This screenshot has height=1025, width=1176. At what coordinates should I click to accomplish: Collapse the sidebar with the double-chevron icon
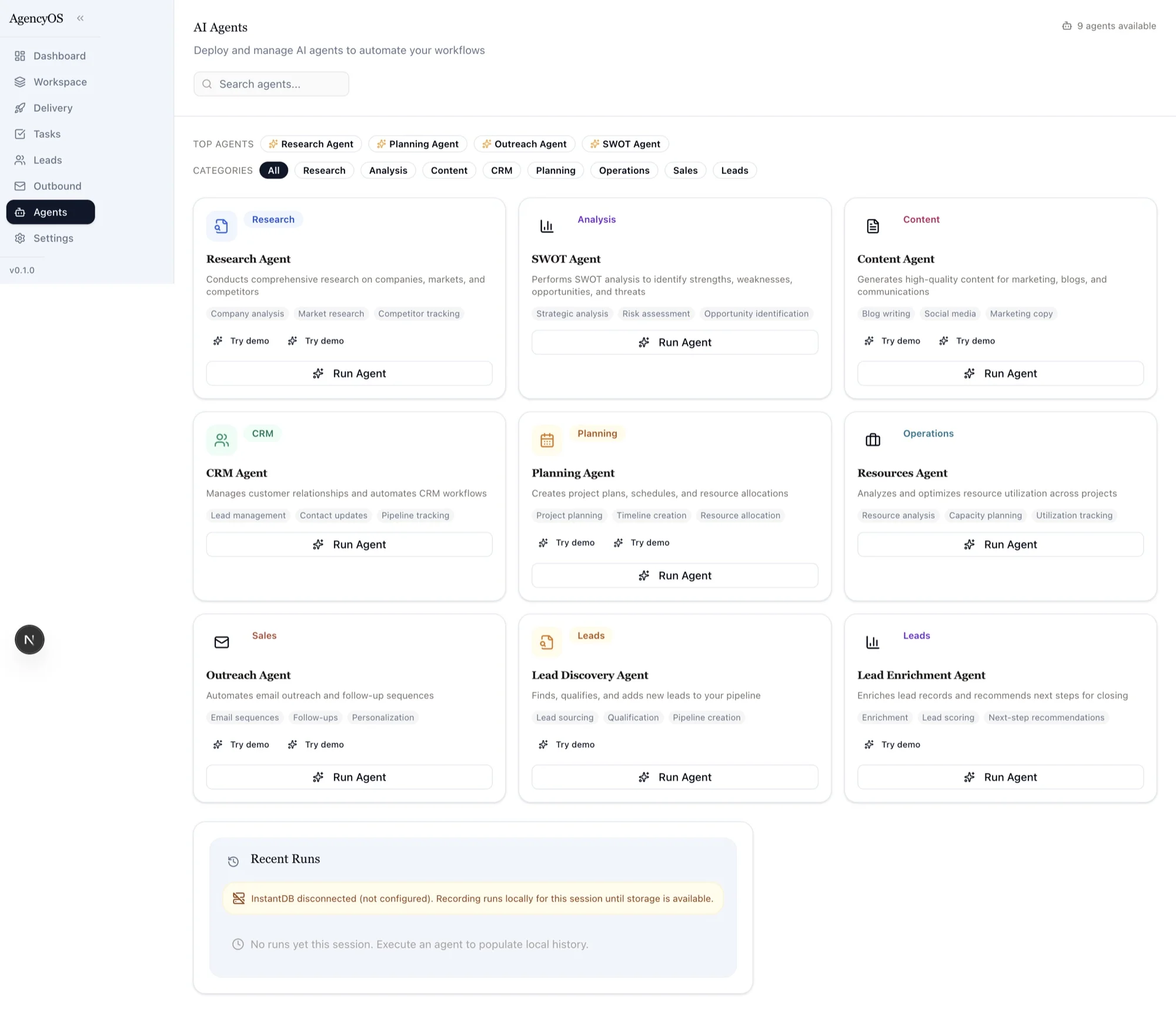tap(81, 18)
